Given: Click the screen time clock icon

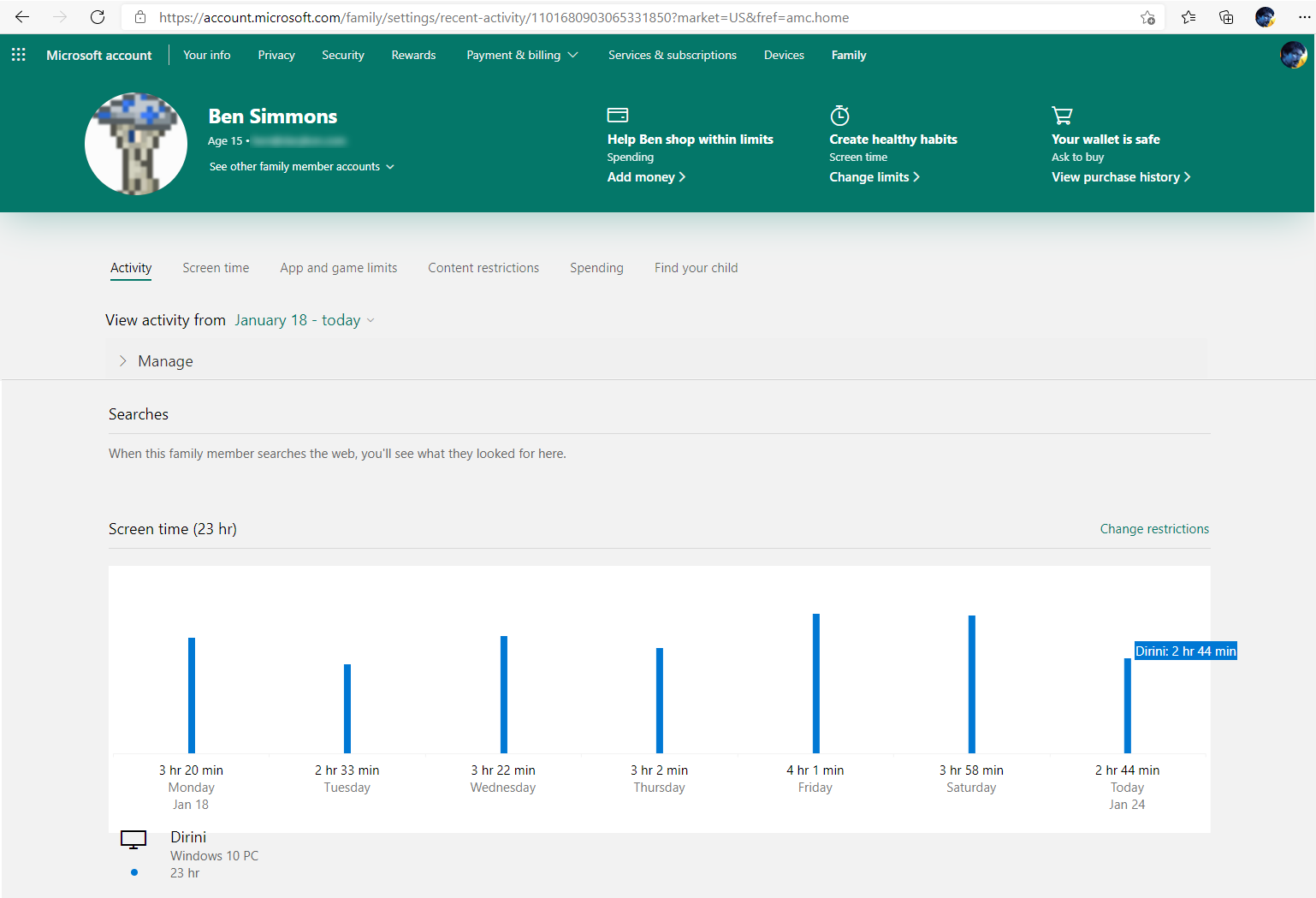Looking at the screenshot, I should 840,115.
